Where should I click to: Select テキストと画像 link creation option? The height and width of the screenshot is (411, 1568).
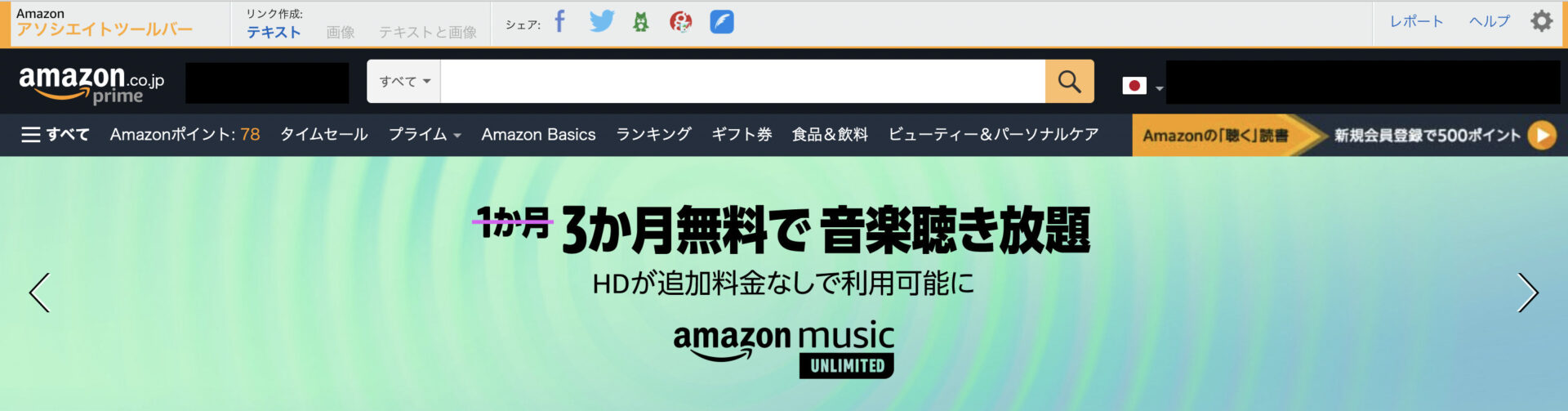pyautogui.click(x=427, y=32)
